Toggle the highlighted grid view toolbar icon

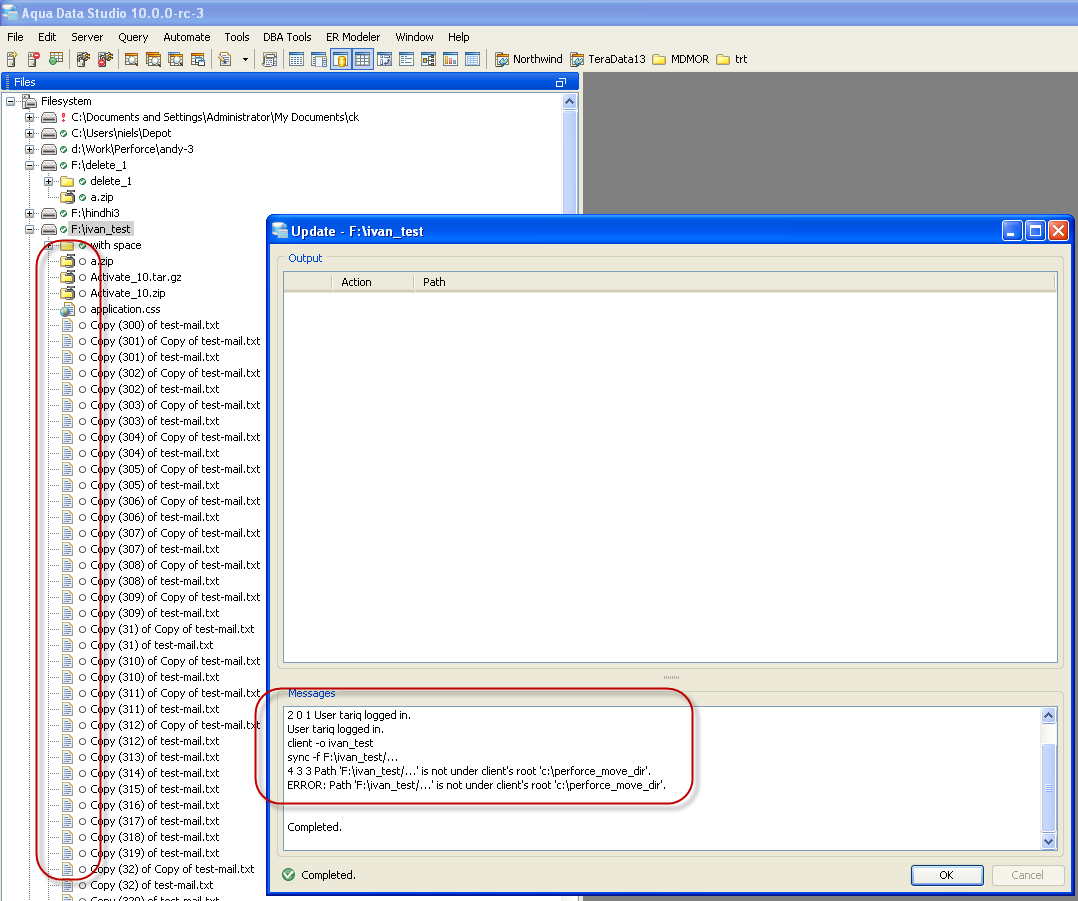[x=362, y=59]
